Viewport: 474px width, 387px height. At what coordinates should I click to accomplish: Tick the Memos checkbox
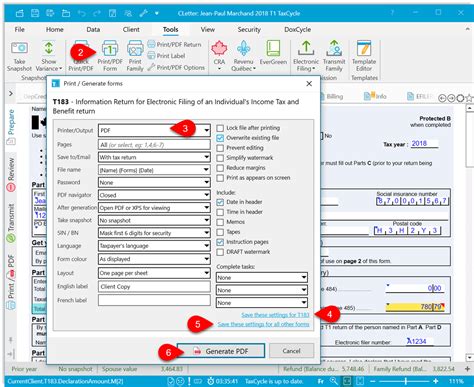tap(220, 222)
